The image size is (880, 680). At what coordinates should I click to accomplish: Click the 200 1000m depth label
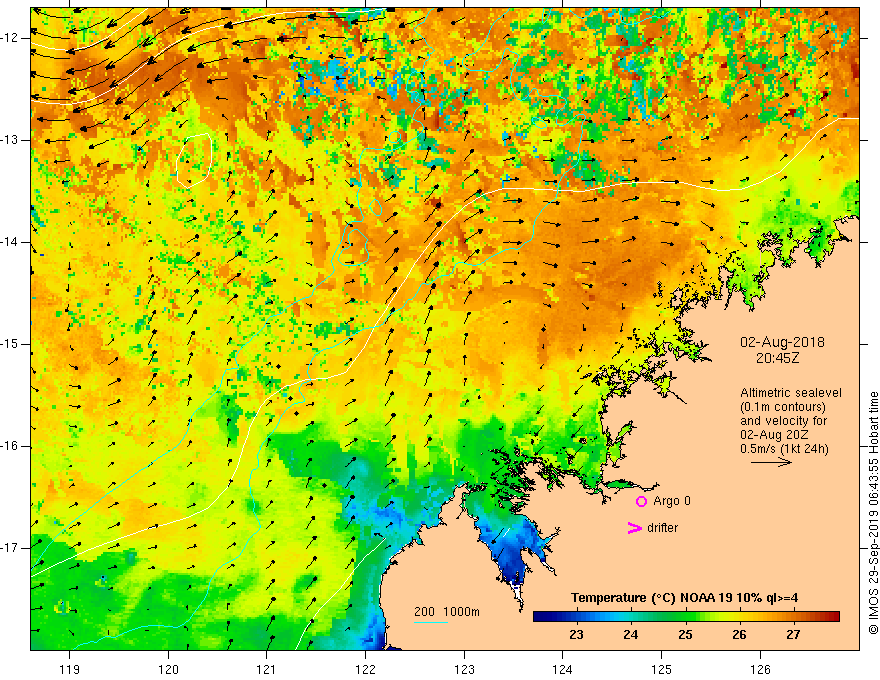click(x=447, y=612)
